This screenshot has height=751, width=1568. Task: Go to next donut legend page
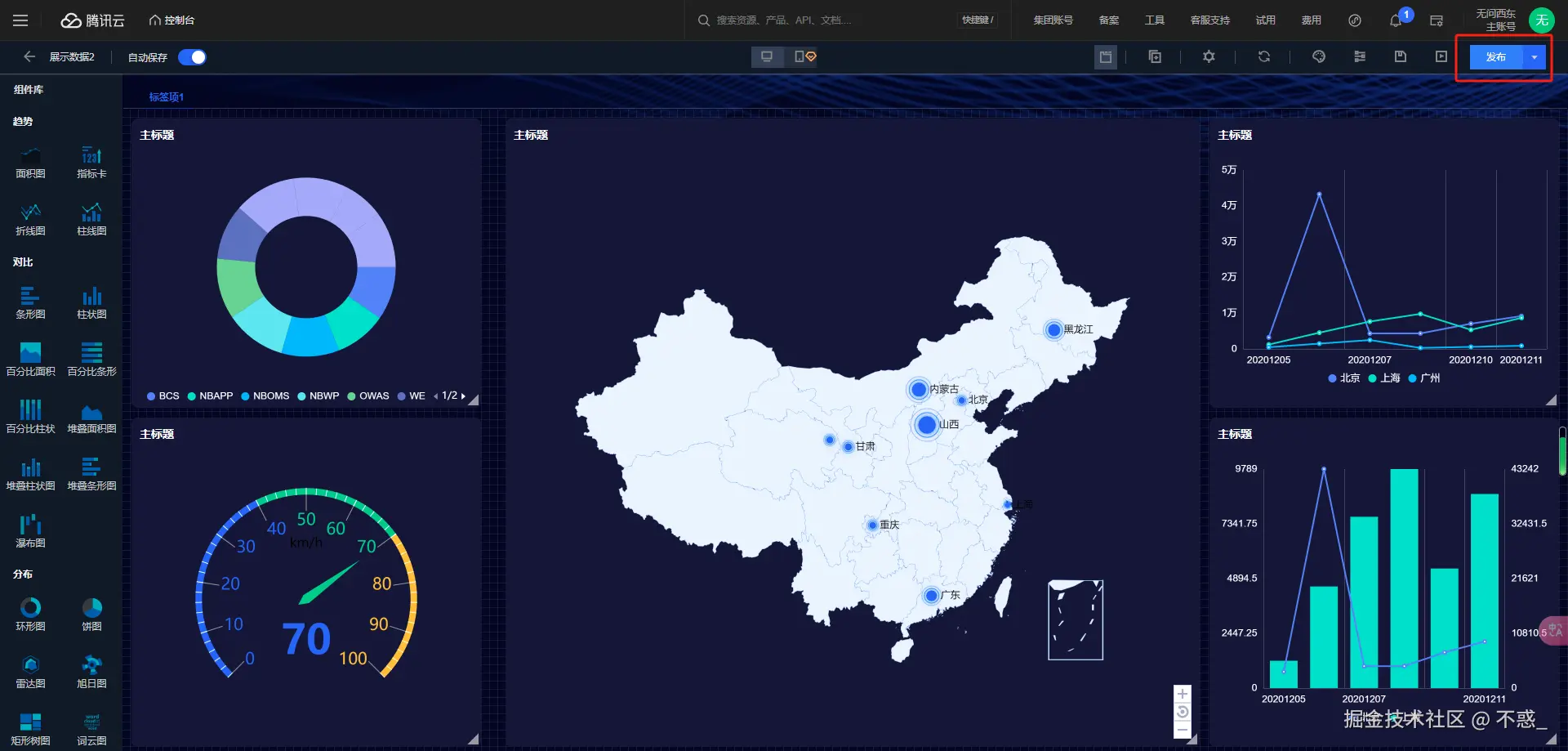pos(463,396)
